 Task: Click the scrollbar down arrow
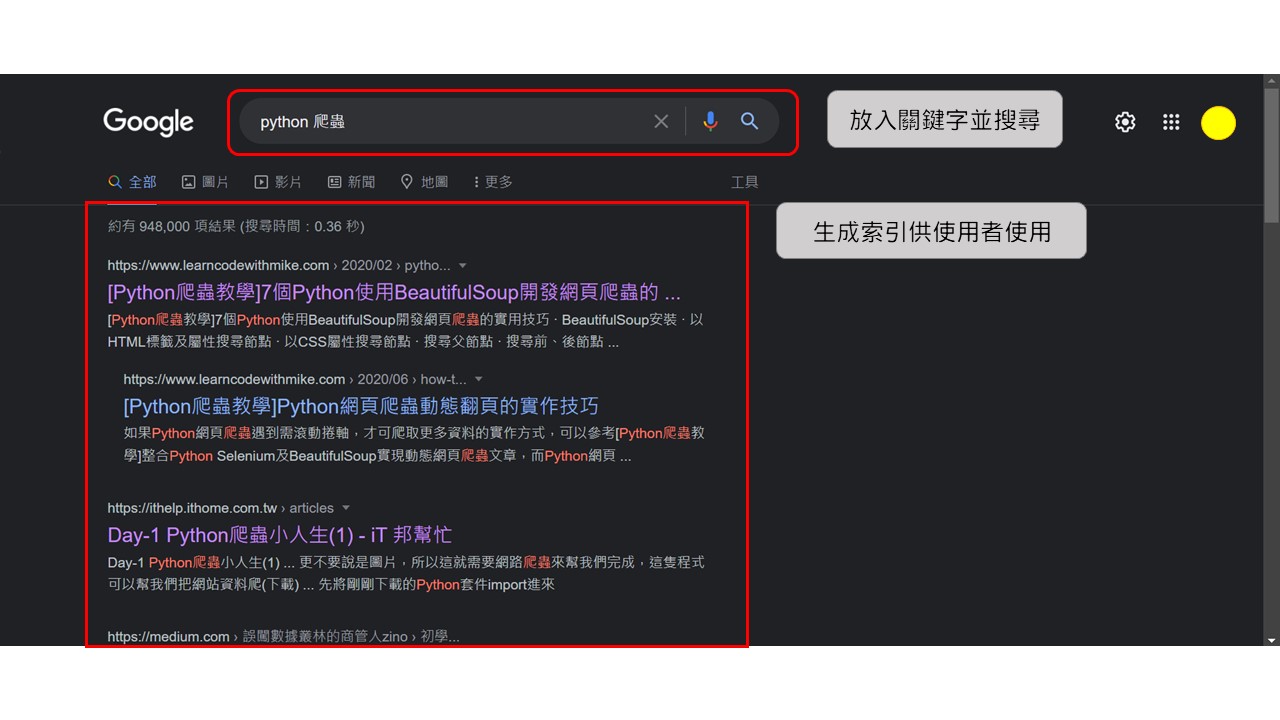(x=1271, y=639)
